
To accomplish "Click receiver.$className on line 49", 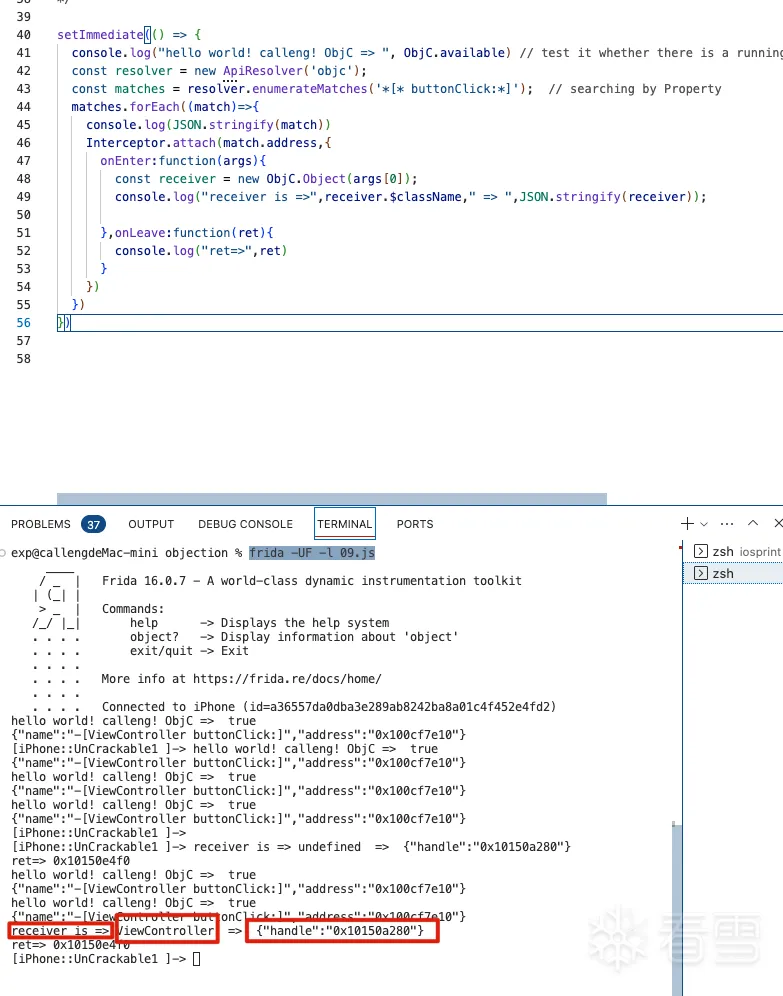I will [393, 197].
